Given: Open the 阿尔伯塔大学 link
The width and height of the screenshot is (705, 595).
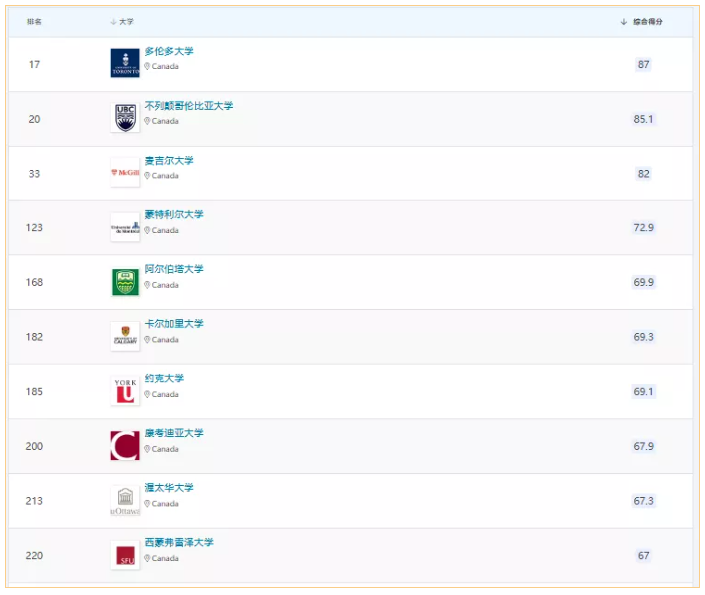Looking at the screenshot, I should [x=174, y=269].
